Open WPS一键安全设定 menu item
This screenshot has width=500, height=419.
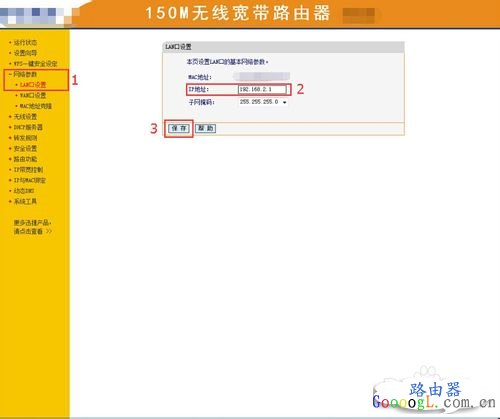35,64
